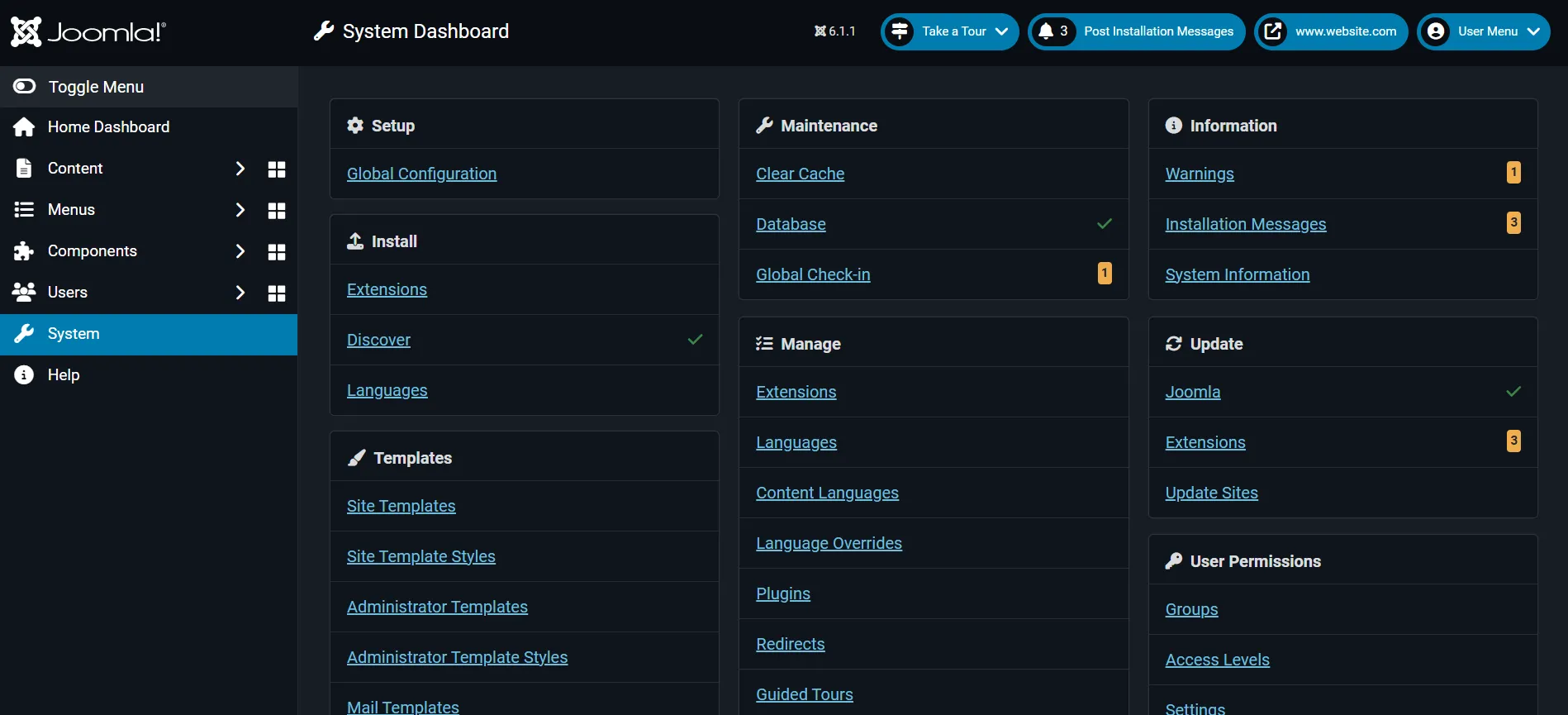Click the tour signpost icon
Image resolution: width=1568 pixels, height=715 pixels.
tap(900, 31)
